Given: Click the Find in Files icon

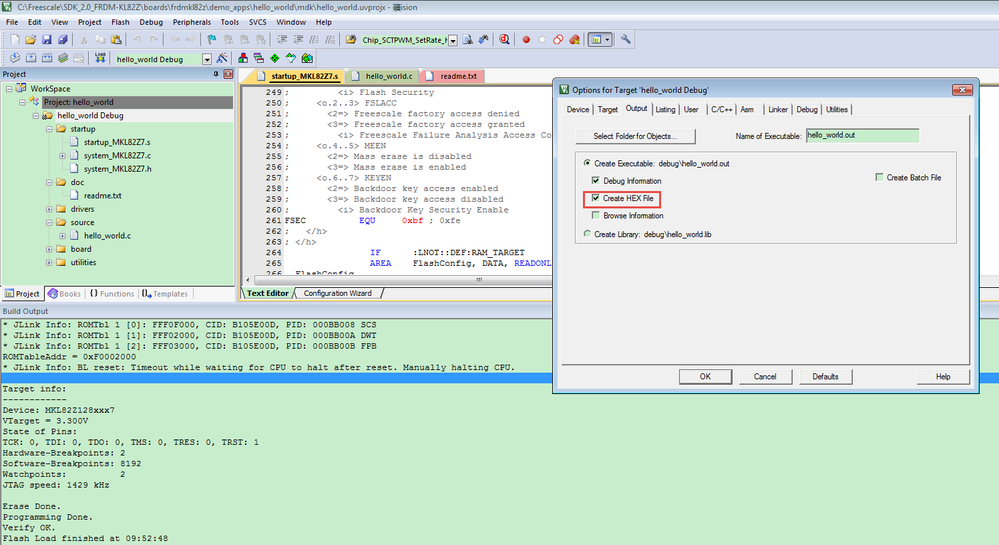Looking at the screenshot, I should coord(351,40).
